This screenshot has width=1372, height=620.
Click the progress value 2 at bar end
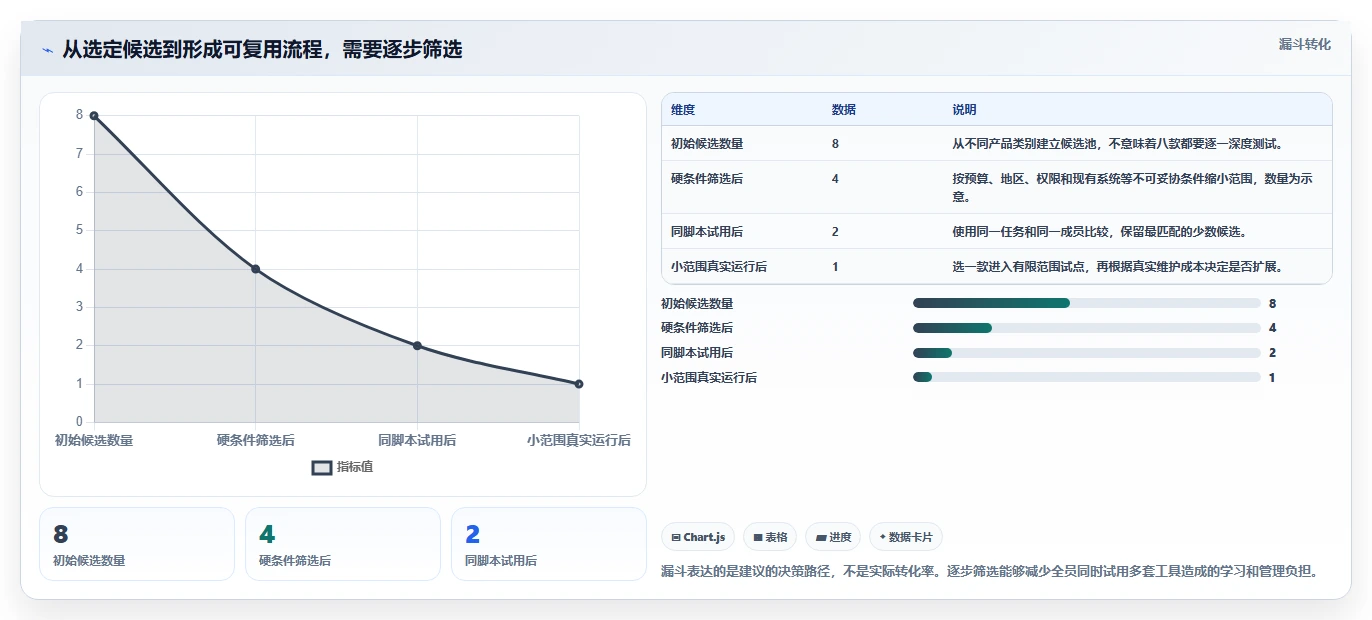tap(1272, 353)
